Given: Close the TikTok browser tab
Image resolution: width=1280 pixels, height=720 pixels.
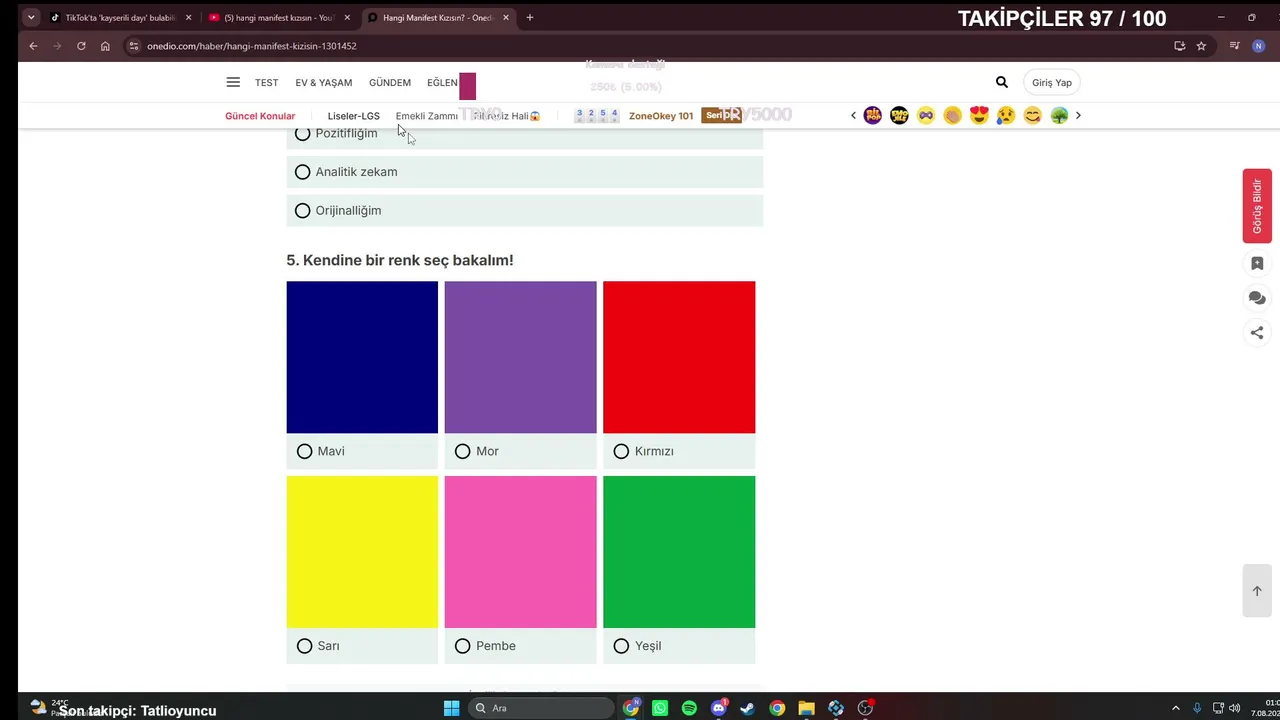Looking at the screenshot, I should point(188,17).
